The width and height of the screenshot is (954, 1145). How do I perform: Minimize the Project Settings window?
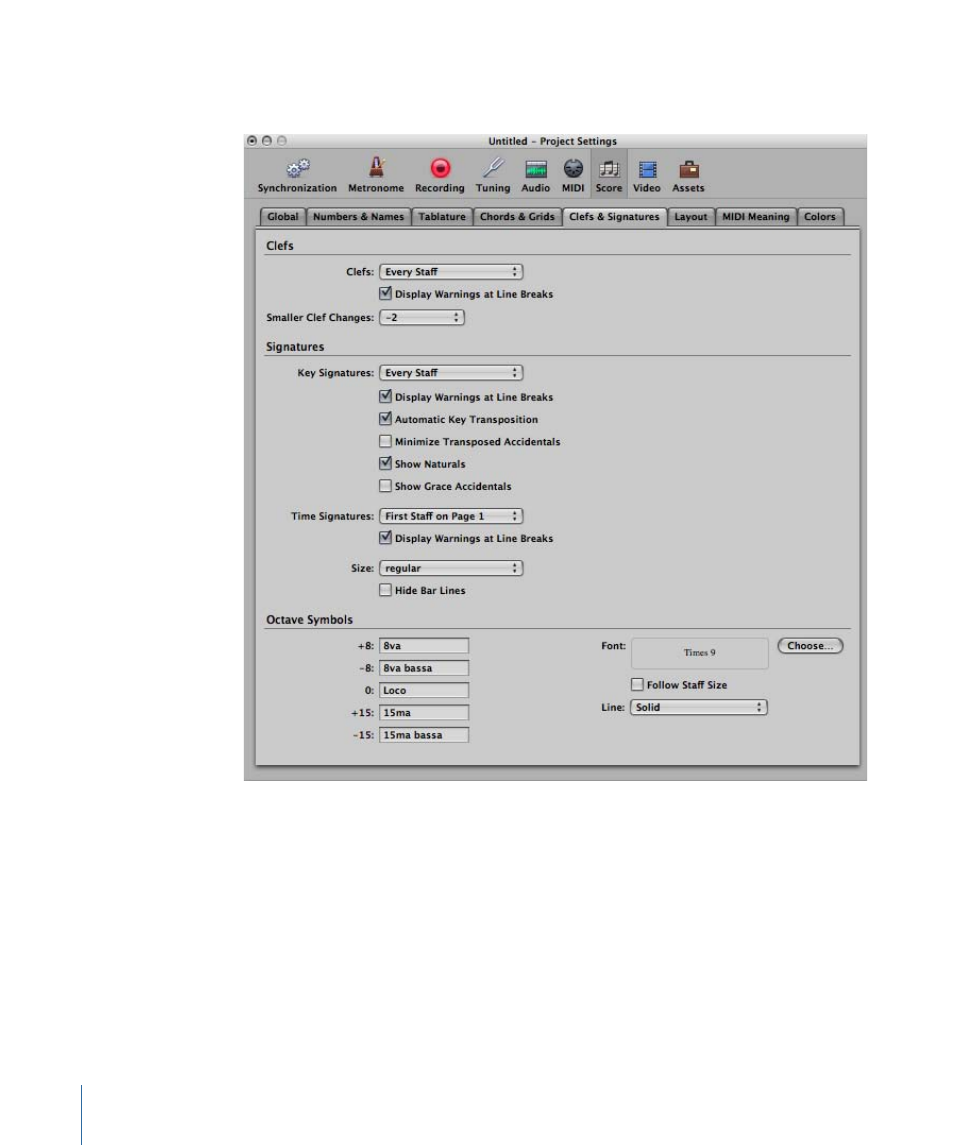(x=267, y=141)
